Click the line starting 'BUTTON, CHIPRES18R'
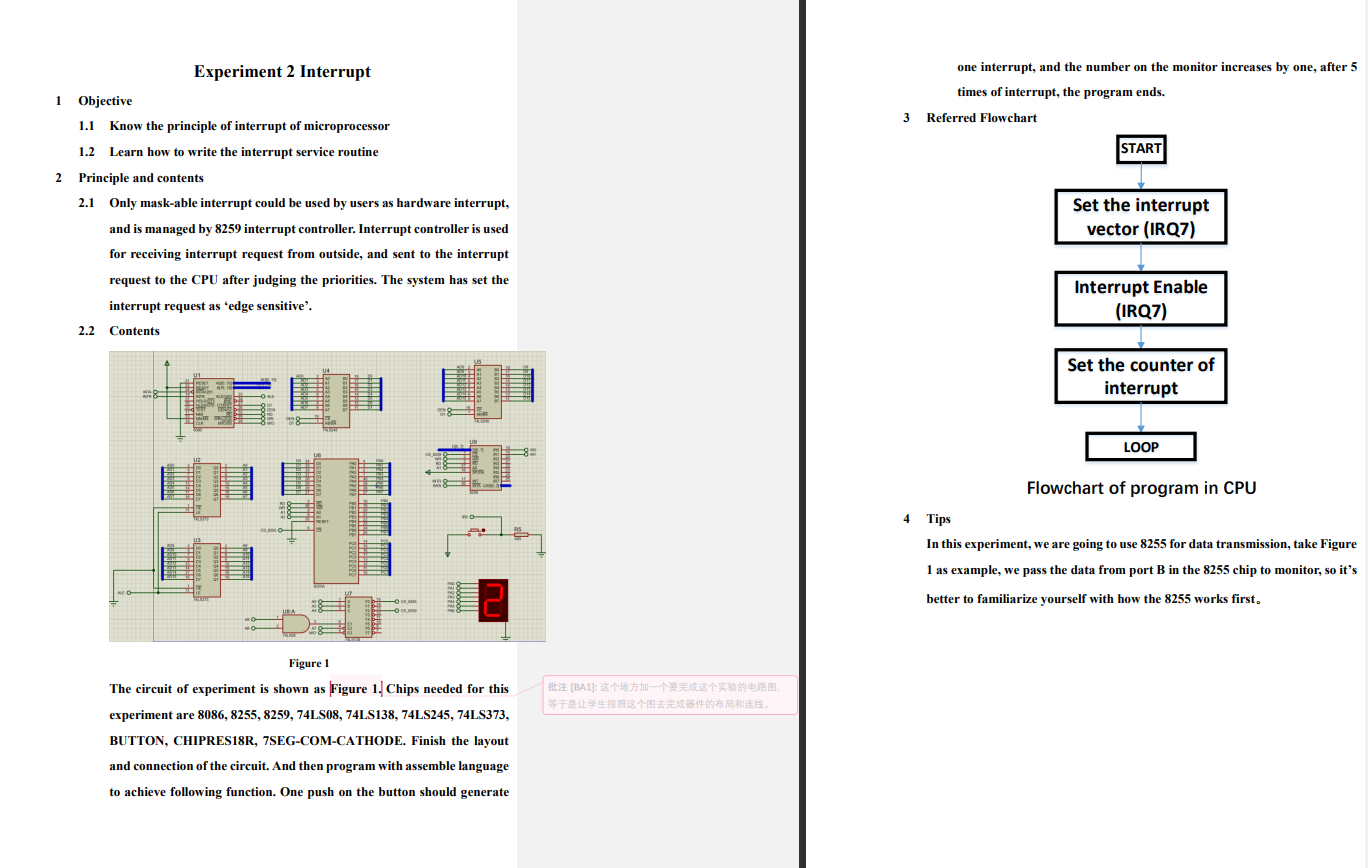 click(309, 741)
